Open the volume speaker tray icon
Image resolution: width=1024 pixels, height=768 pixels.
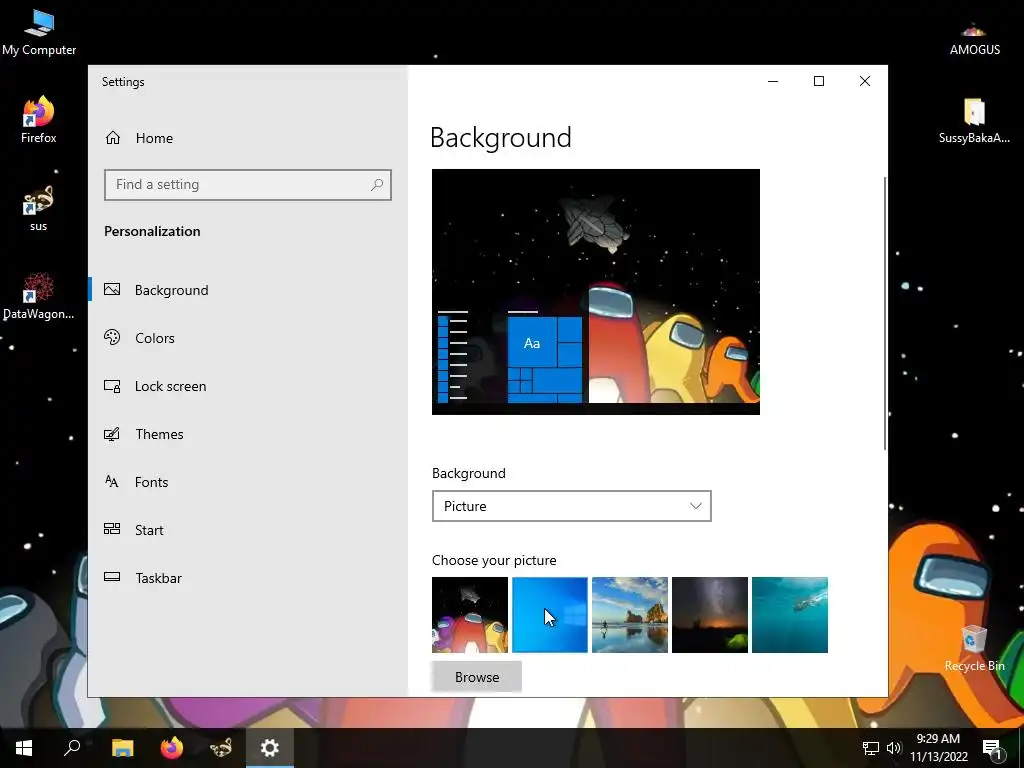[x=894, y=748]
